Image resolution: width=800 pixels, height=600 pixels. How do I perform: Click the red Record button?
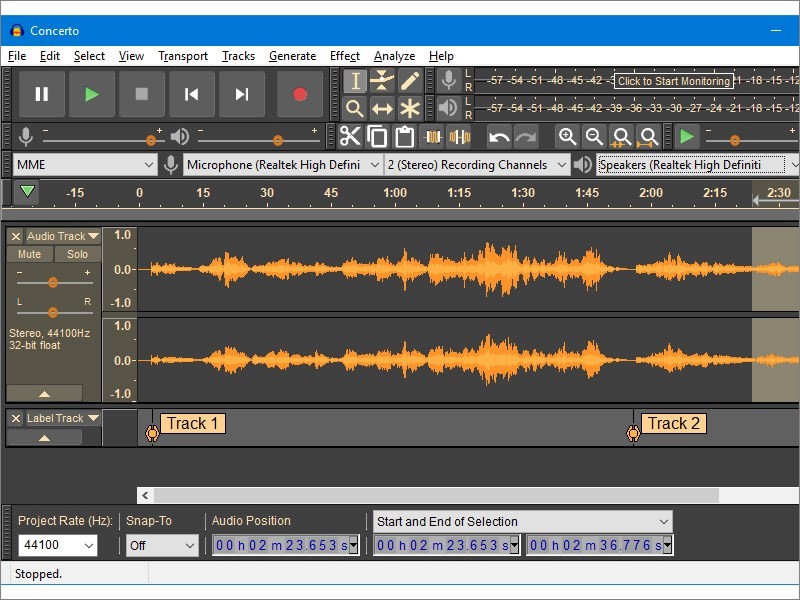[300, 94]
